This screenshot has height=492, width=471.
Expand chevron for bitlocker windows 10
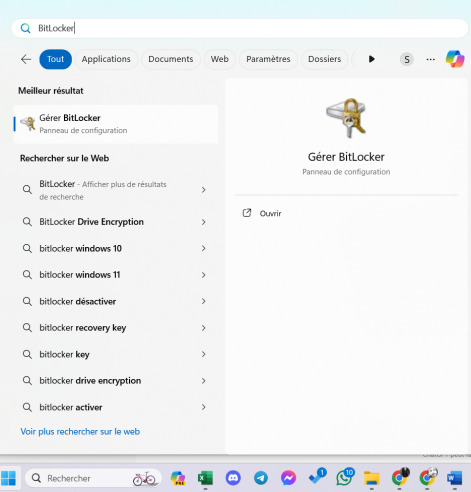[204, 248]
